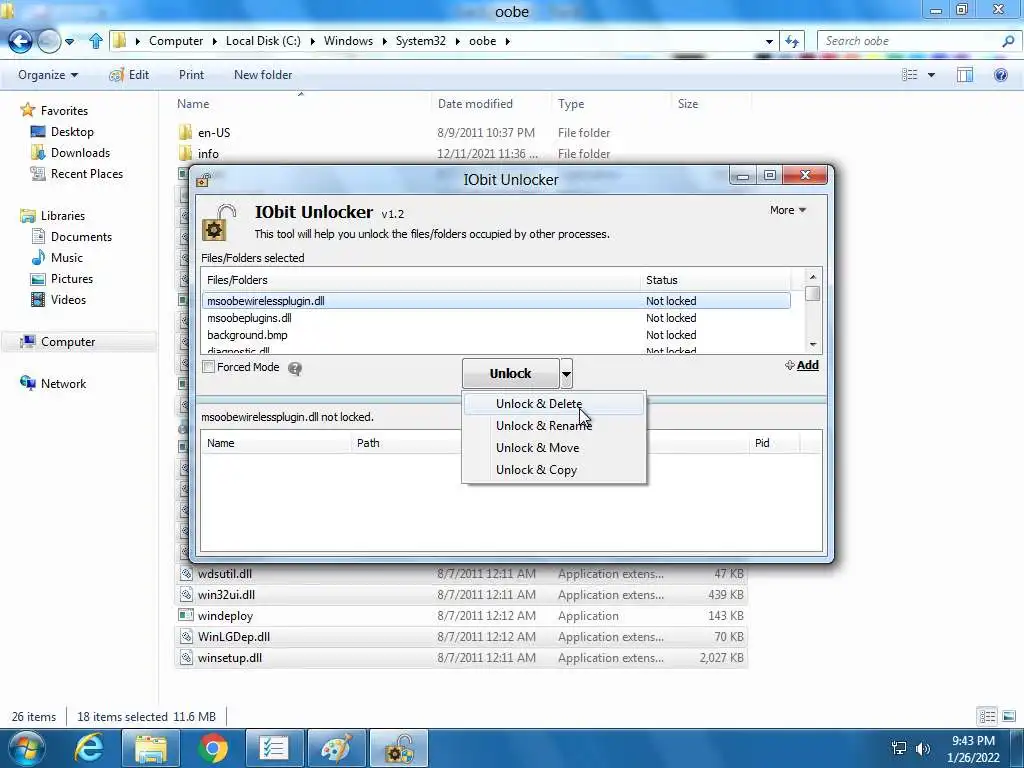
Task: Expand the address bar history dropdown
Action: pos(769,41)
